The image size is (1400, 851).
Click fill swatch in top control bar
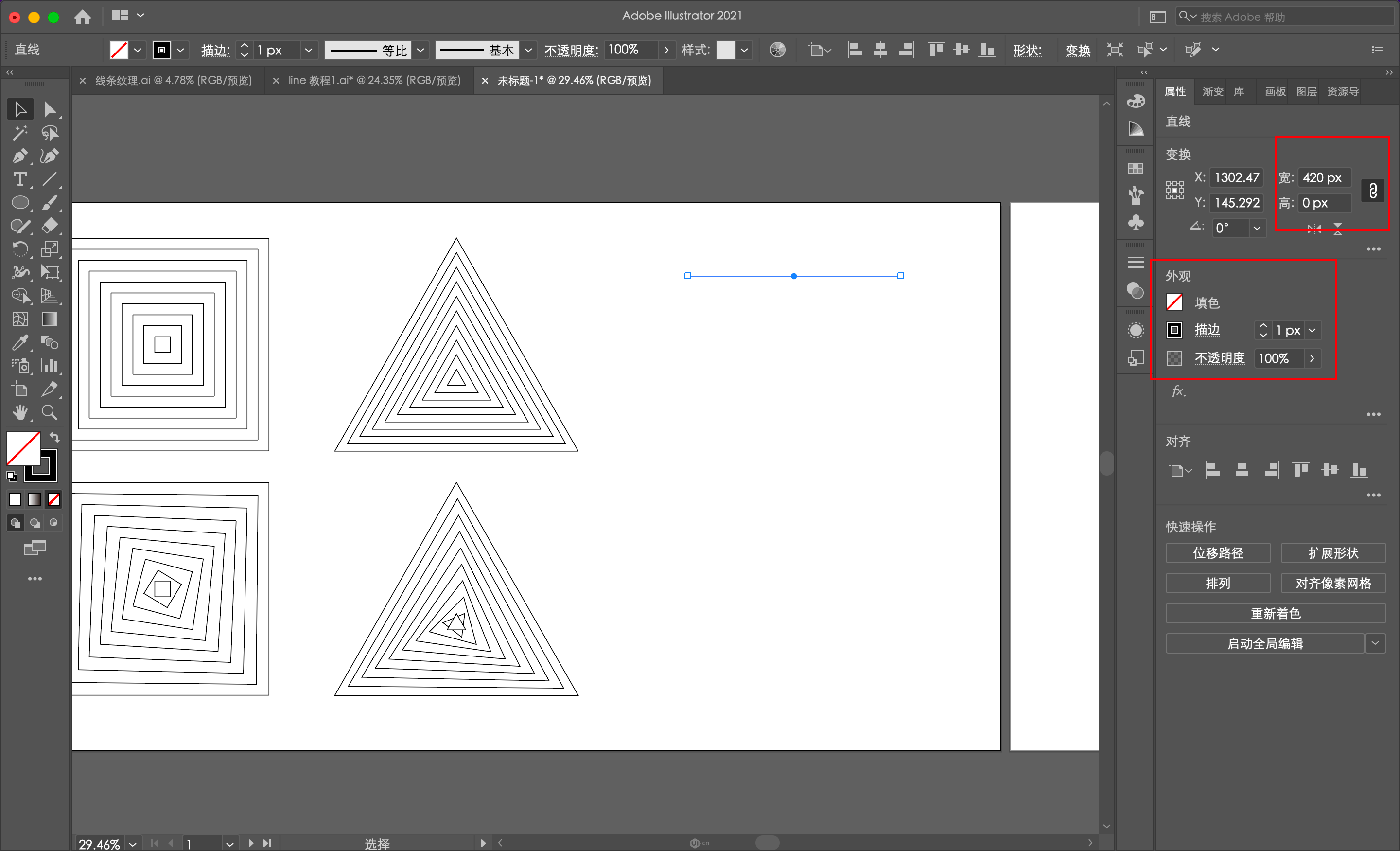(x=119, y=50)
